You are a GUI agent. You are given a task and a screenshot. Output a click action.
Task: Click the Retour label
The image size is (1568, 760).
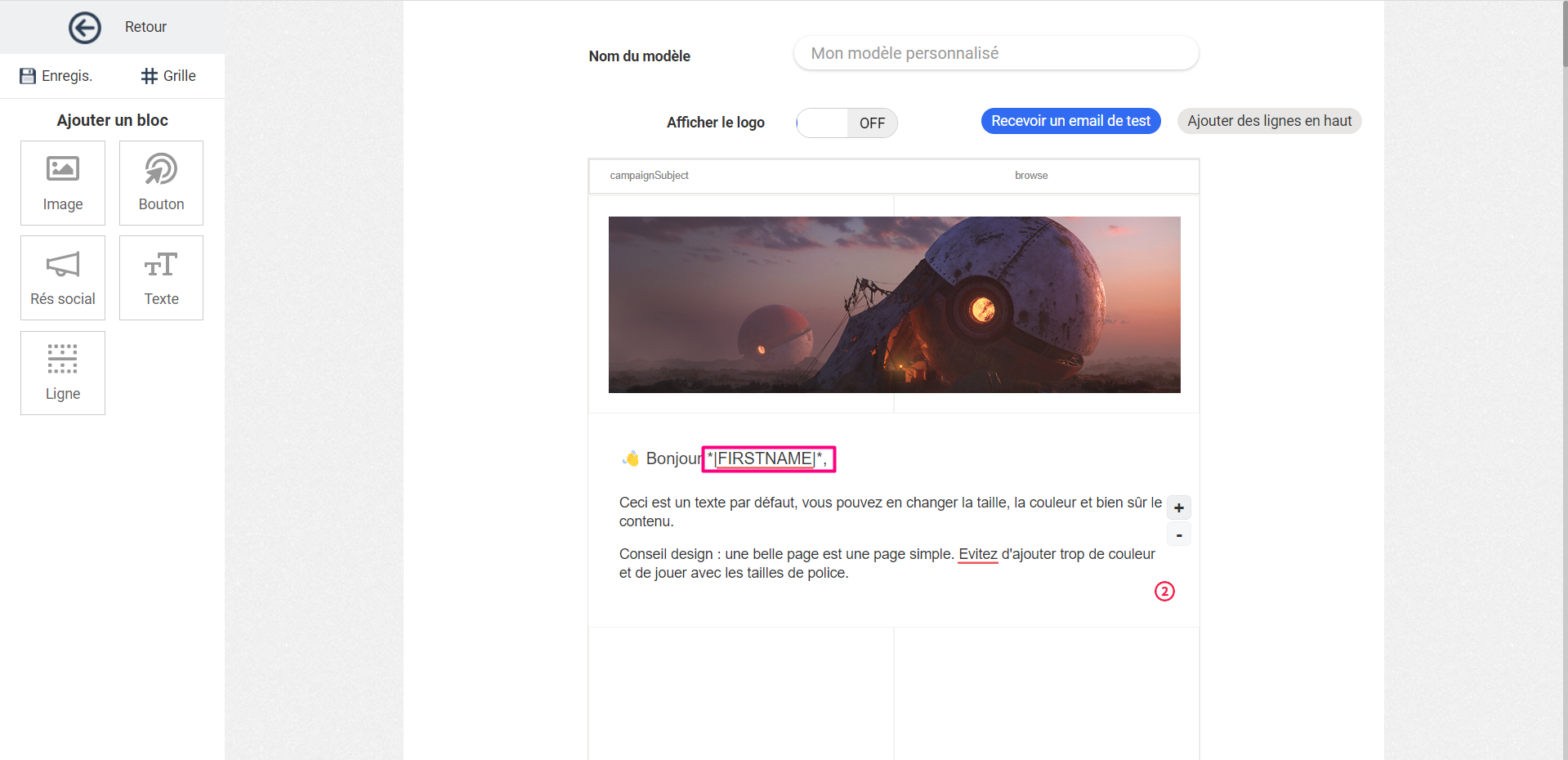tap(145, 27)
